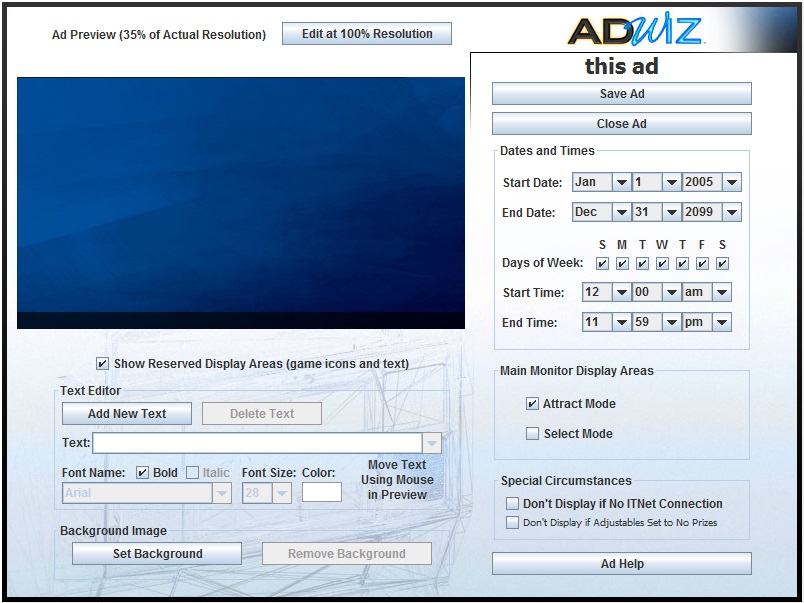
Task: Open the Text field dropdown arrow
Action: pyautogui.click(x=432, y=443)
